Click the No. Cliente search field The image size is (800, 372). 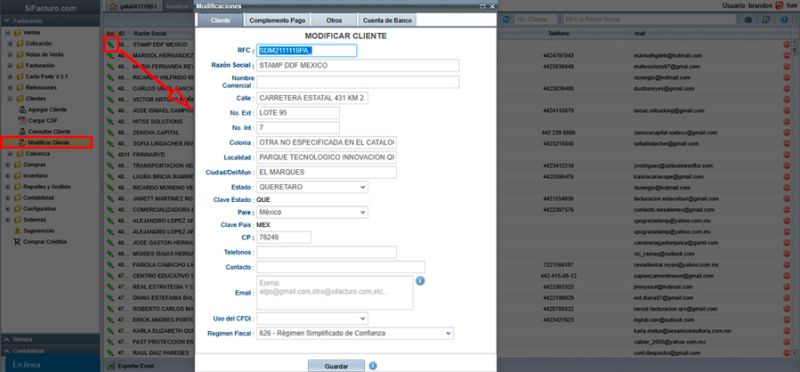point(536,19)
